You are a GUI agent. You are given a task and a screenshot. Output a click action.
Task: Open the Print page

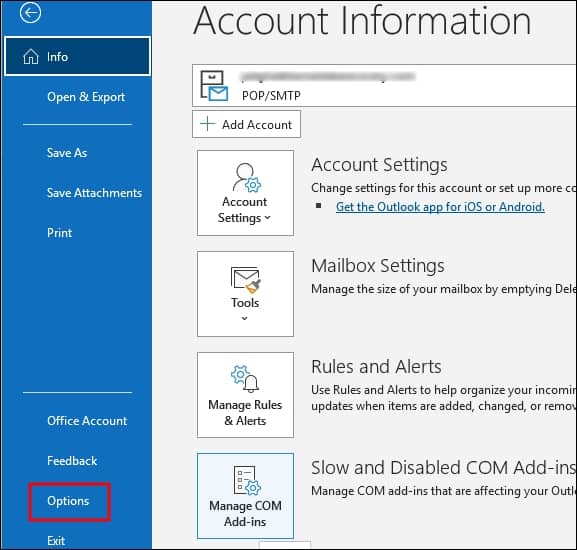click(59, 233)
